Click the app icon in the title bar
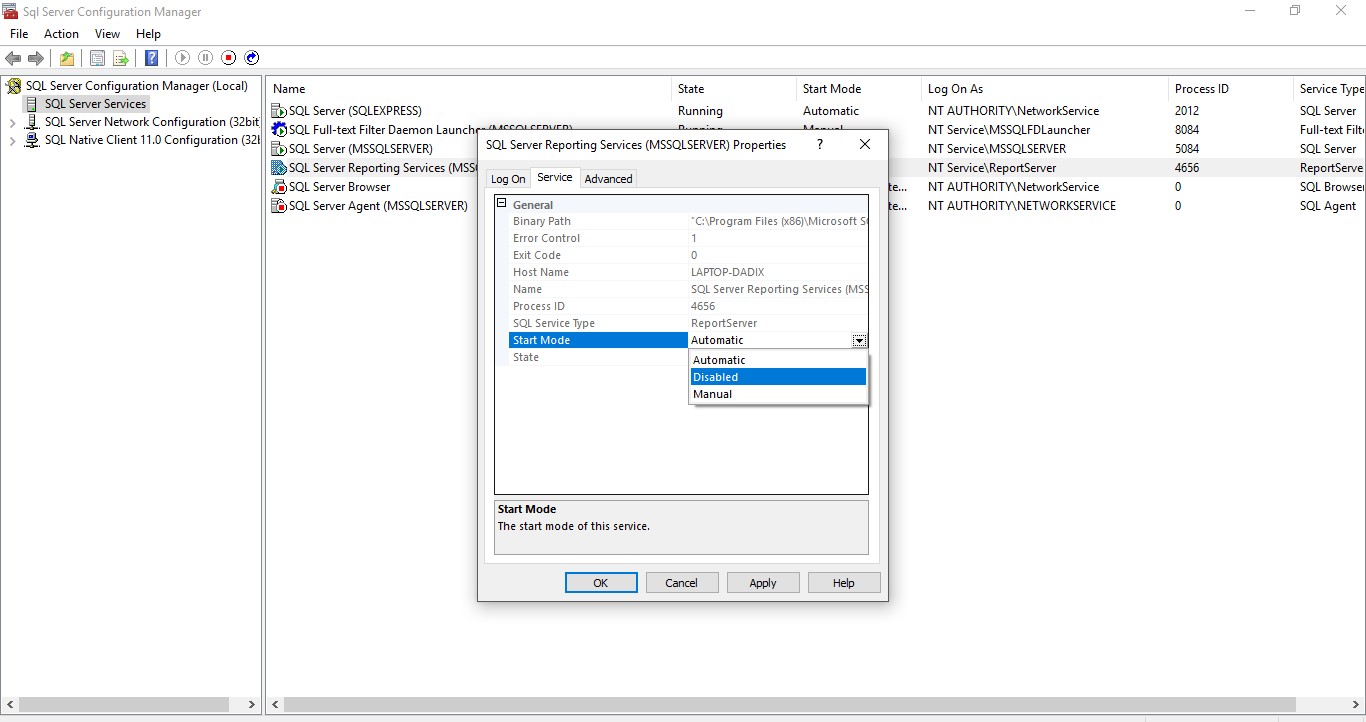Image resolution: width=1366 pixels, height=722 pixels. (10, 12)
